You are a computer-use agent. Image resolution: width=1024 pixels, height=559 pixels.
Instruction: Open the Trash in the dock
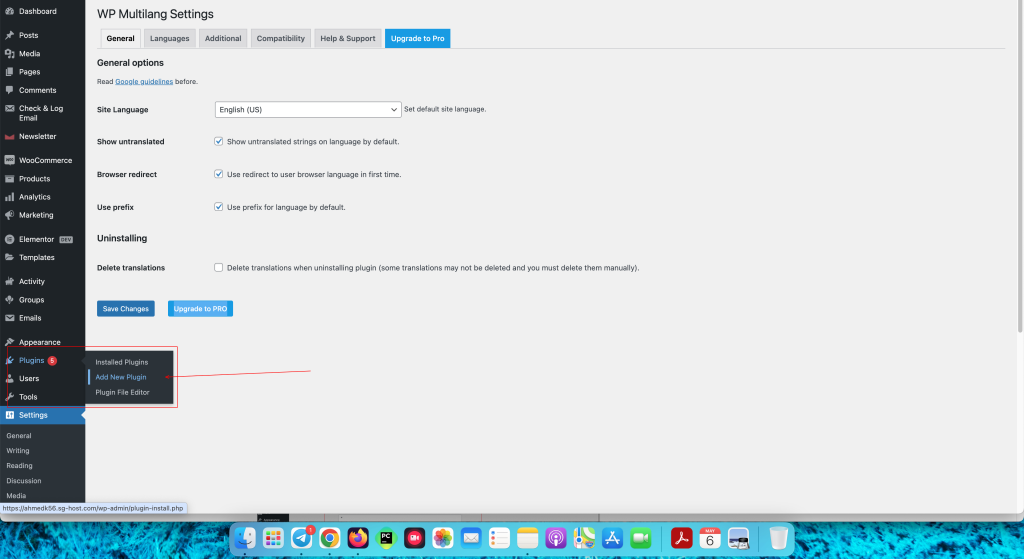pyautogui.click(x=778, y=538)
